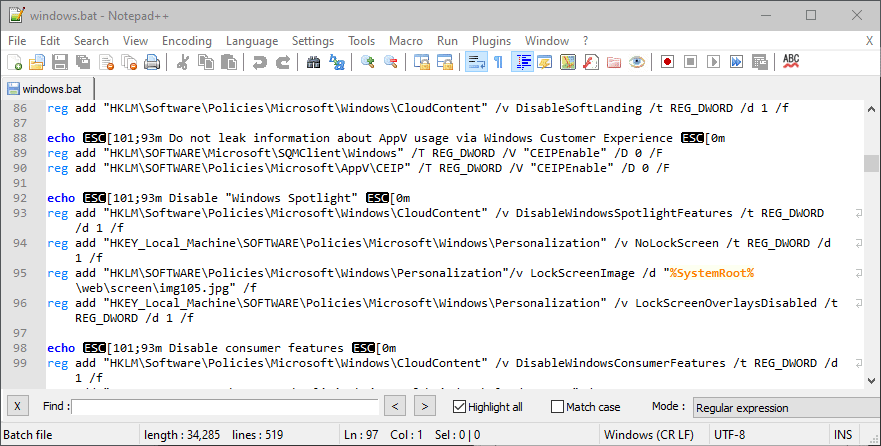Click the Save floppy disk icon
The image size is (881, 446).
60,62
